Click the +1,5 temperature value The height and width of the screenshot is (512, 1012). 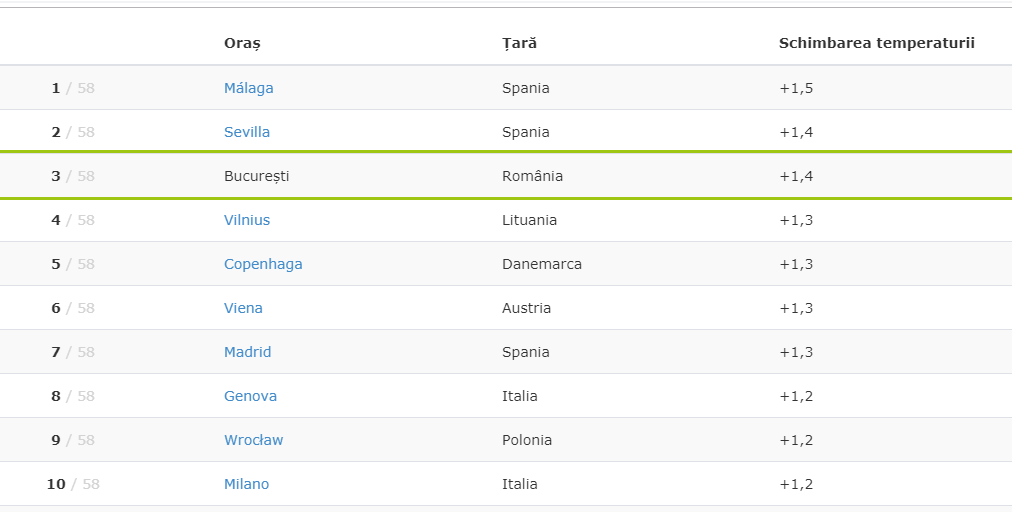796,88
